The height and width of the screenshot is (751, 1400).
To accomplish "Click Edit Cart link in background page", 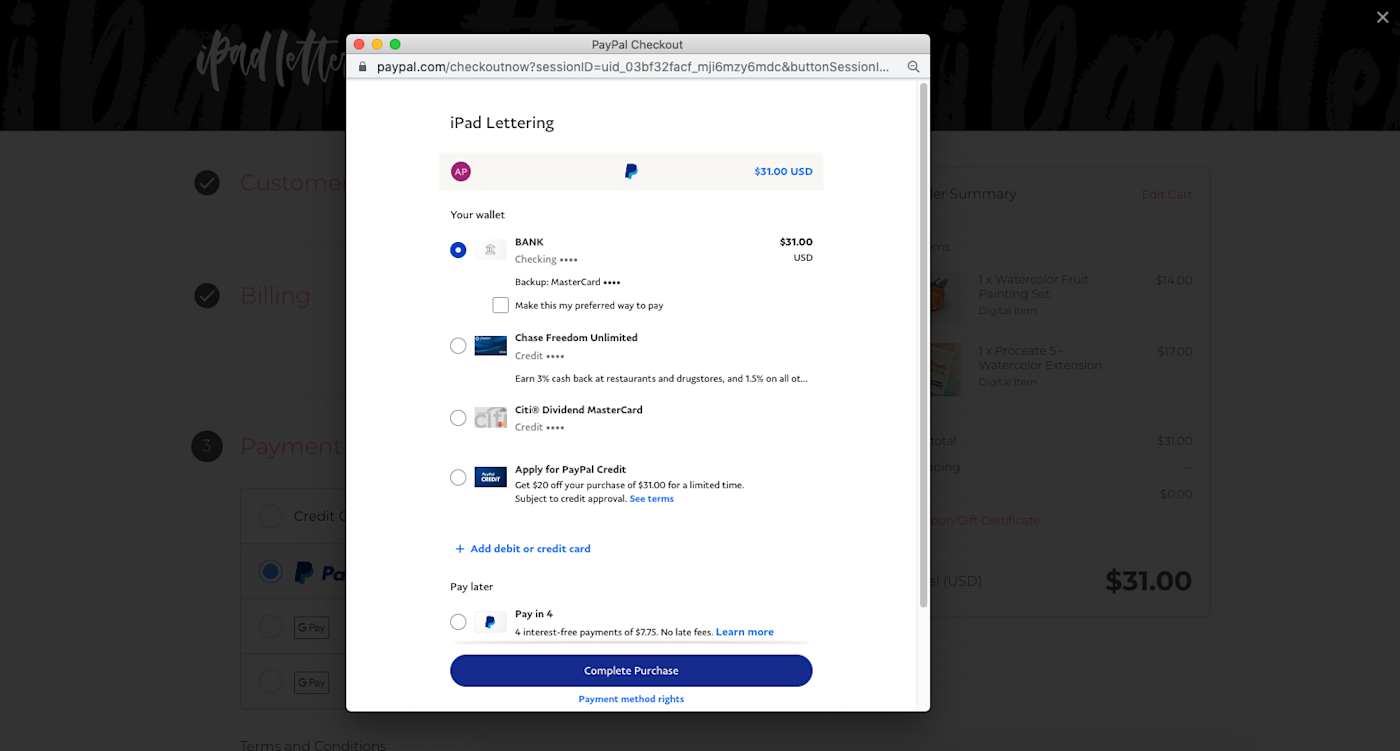I will point(1167,195).
